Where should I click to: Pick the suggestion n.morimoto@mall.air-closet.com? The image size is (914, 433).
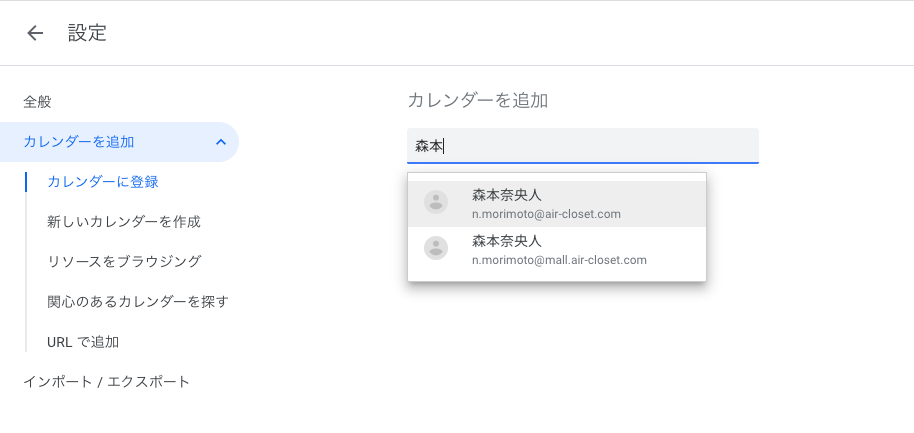pos(559,260)
